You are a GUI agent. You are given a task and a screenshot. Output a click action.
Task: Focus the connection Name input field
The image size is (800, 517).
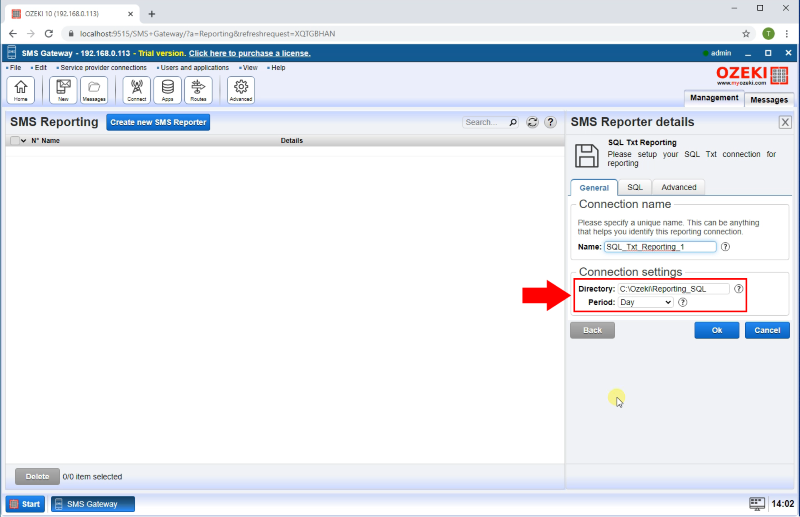(x=660, y=247)
